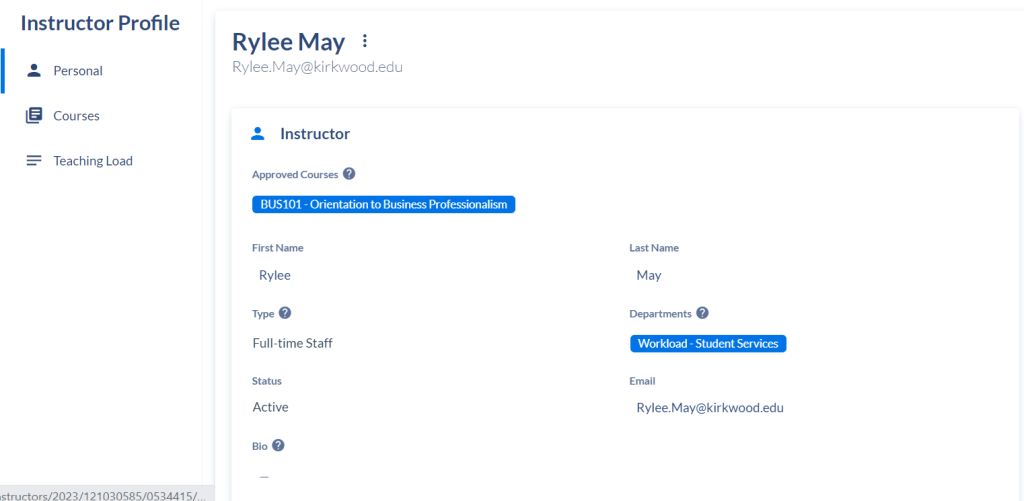The width and height of the screenshot is (1024, 501).
Task: Click the BUS101 Orientation course tag
Action: 383,205
